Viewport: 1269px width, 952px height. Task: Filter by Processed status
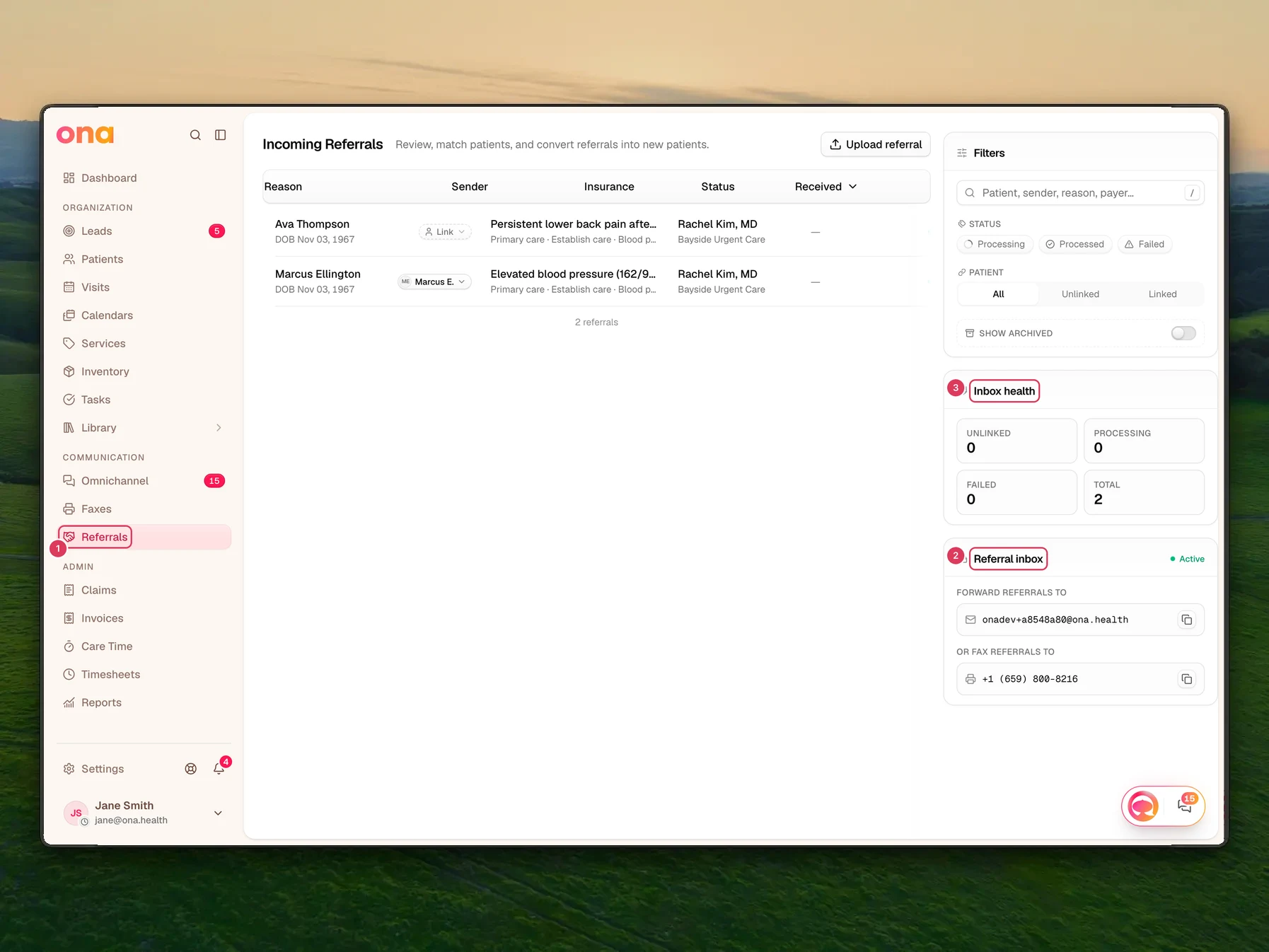[x=1075, y=245]
